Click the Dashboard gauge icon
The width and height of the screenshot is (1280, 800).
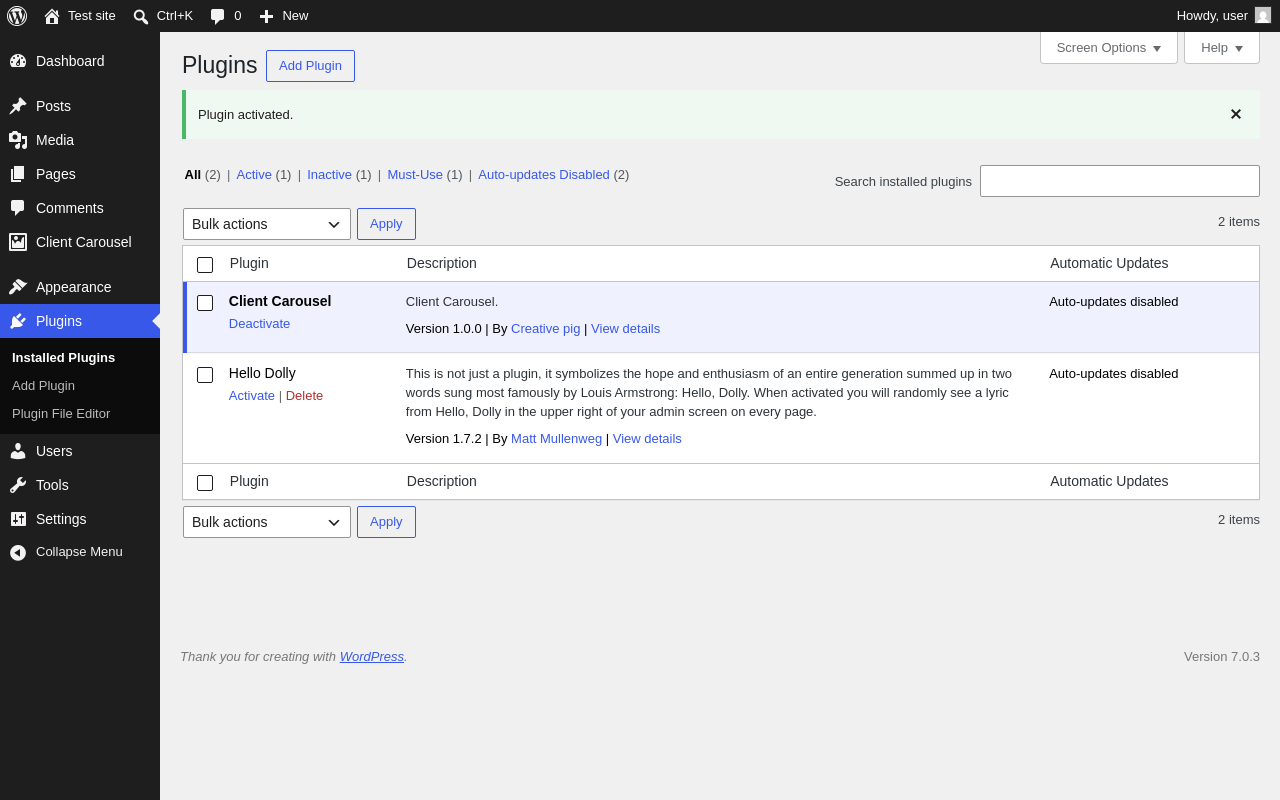point(18,61)
